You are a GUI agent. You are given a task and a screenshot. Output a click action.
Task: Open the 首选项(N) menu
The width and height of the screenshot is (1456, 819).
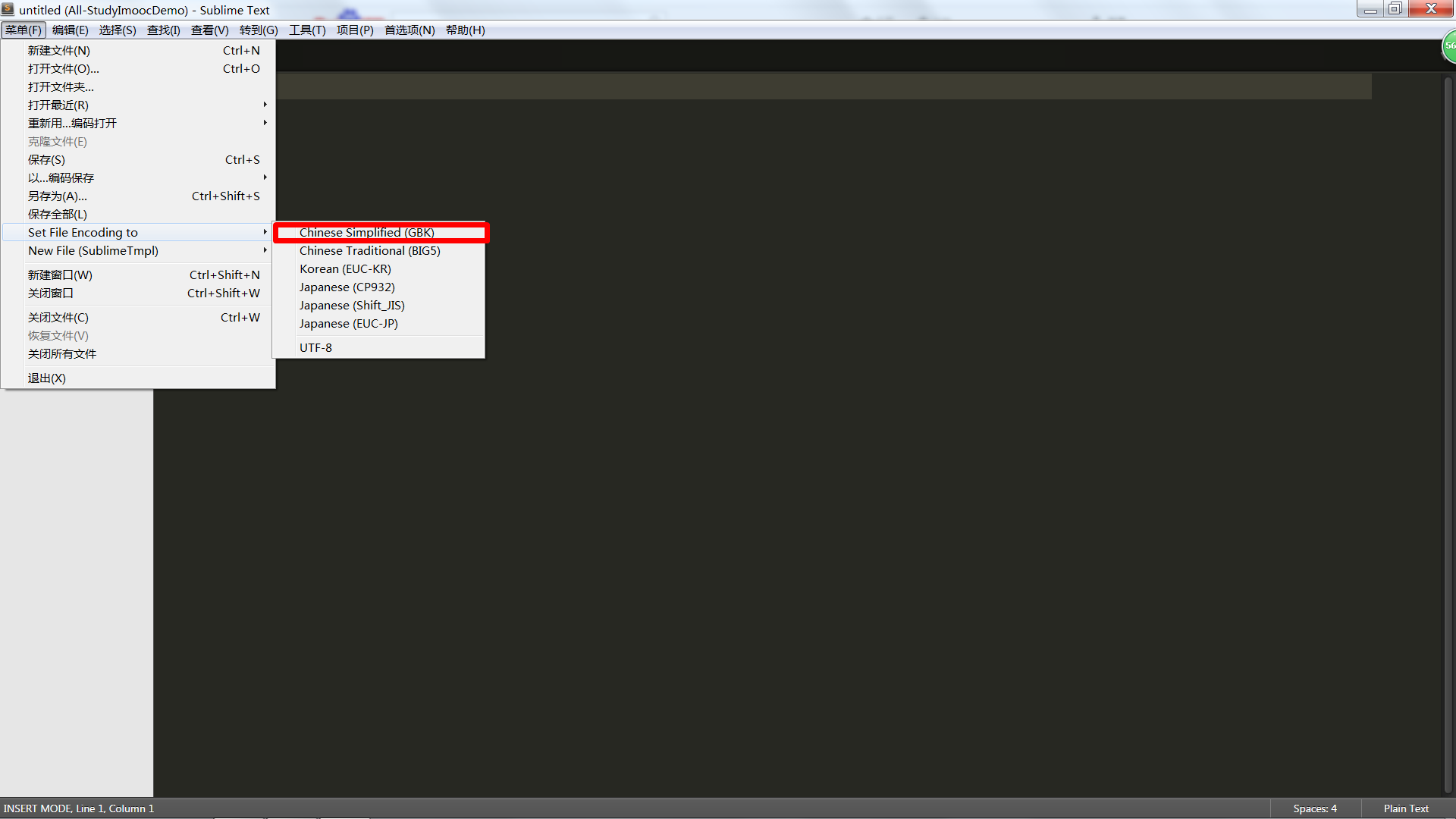(x=409, y=30)
